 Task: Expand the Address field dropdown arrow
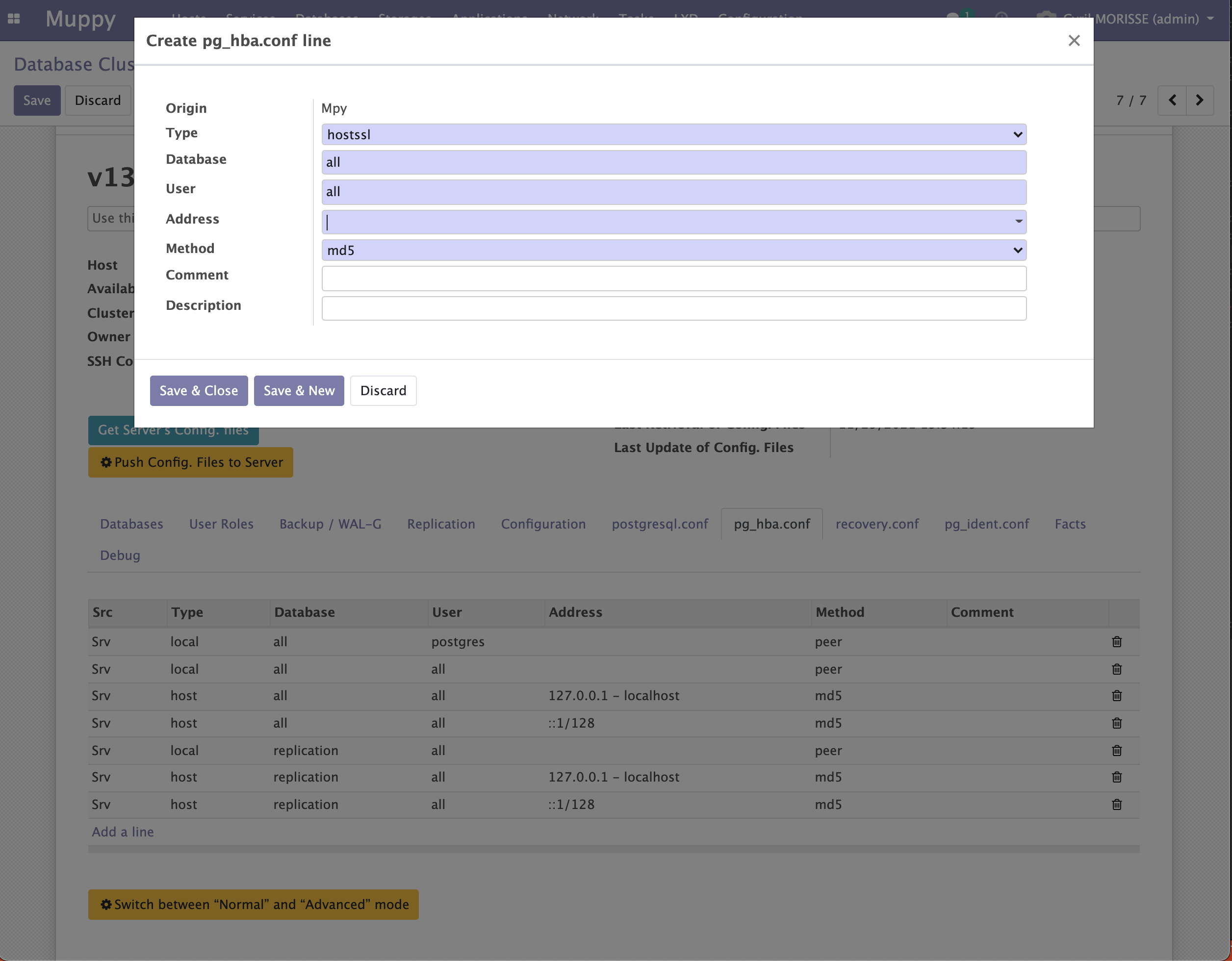click(x=1018, y=222)
